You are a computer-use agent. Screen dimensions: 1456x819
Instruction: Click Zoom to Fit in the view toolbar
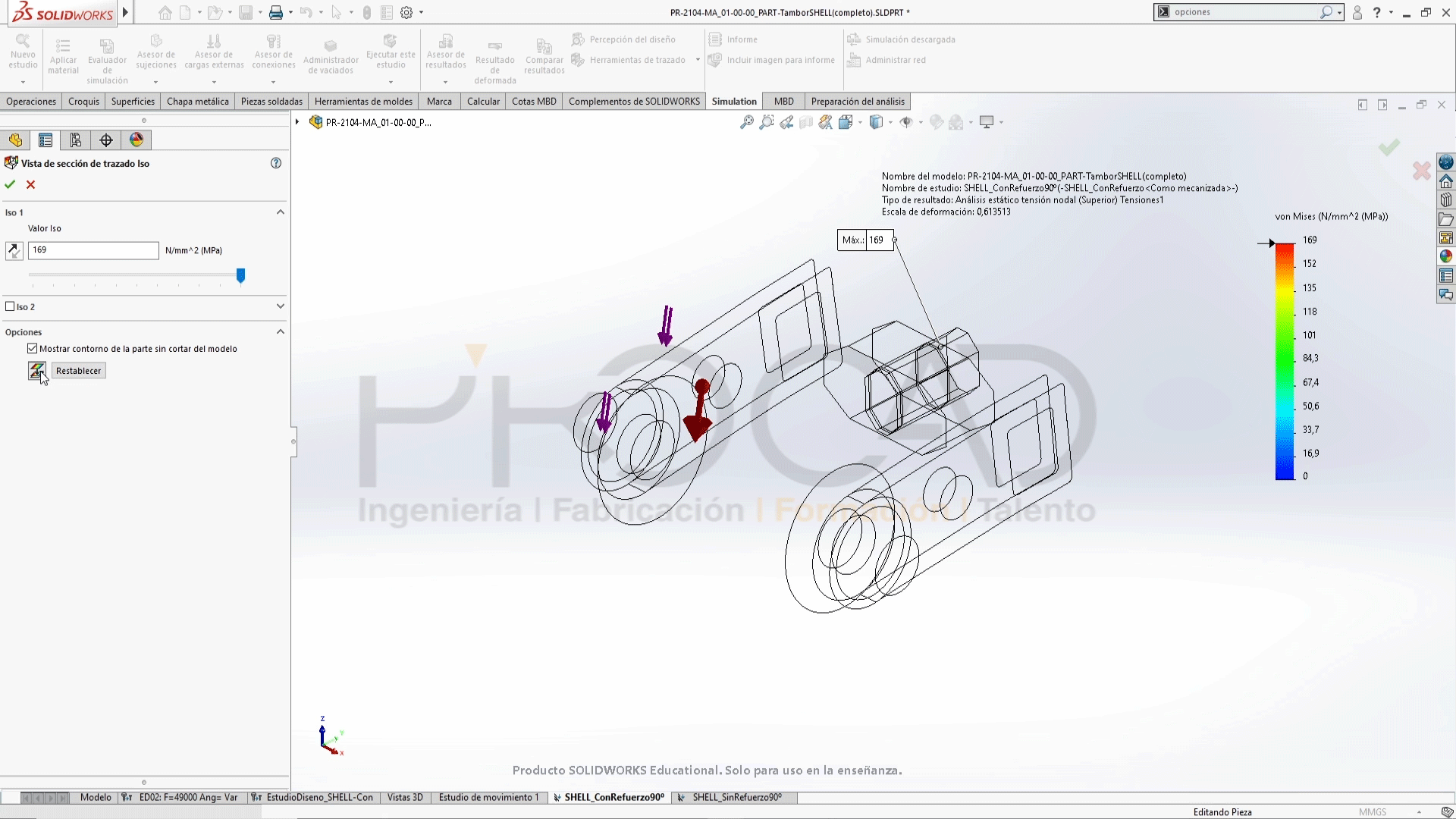746,122
